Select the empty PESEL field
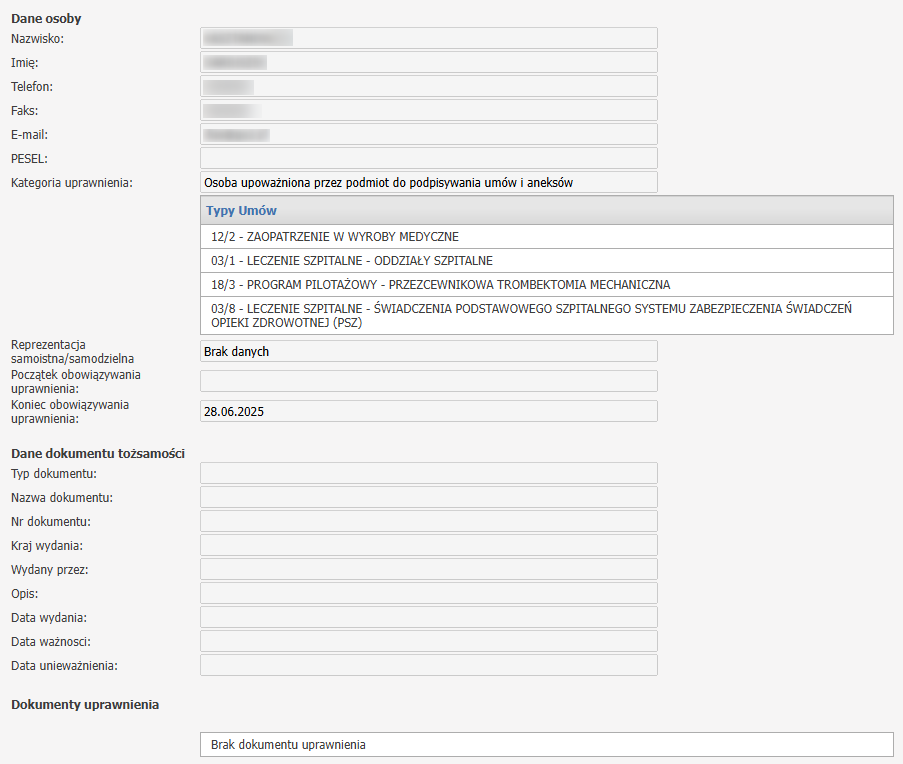 click(429, 158)
